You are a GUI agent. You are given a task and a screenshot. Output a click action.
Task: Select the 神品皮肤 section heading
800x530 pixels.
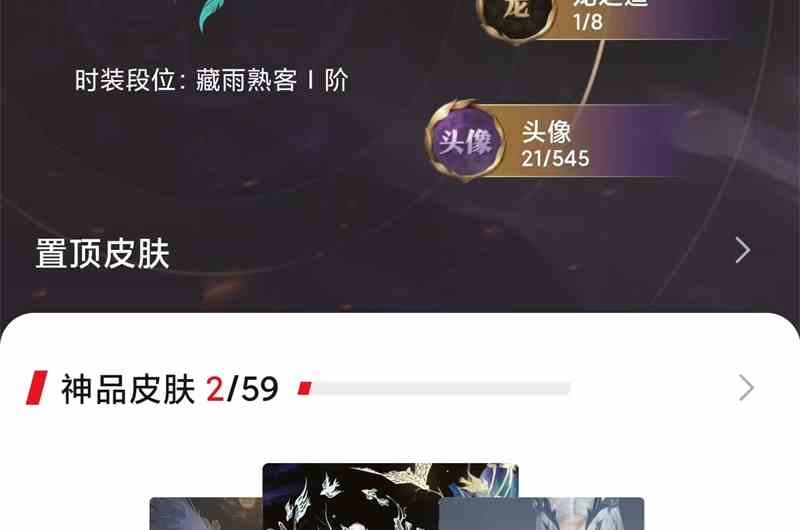(128, 389)
